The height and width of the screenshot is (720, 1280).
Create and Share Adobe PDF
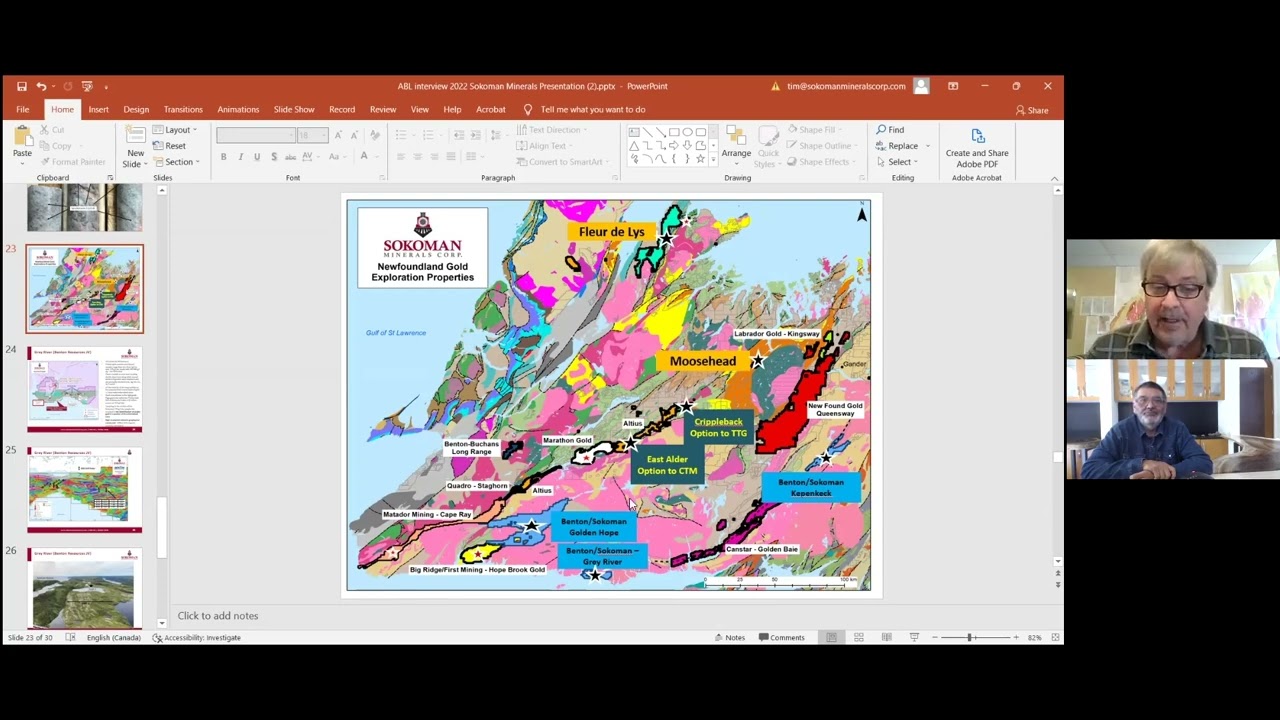coord(977,147)
